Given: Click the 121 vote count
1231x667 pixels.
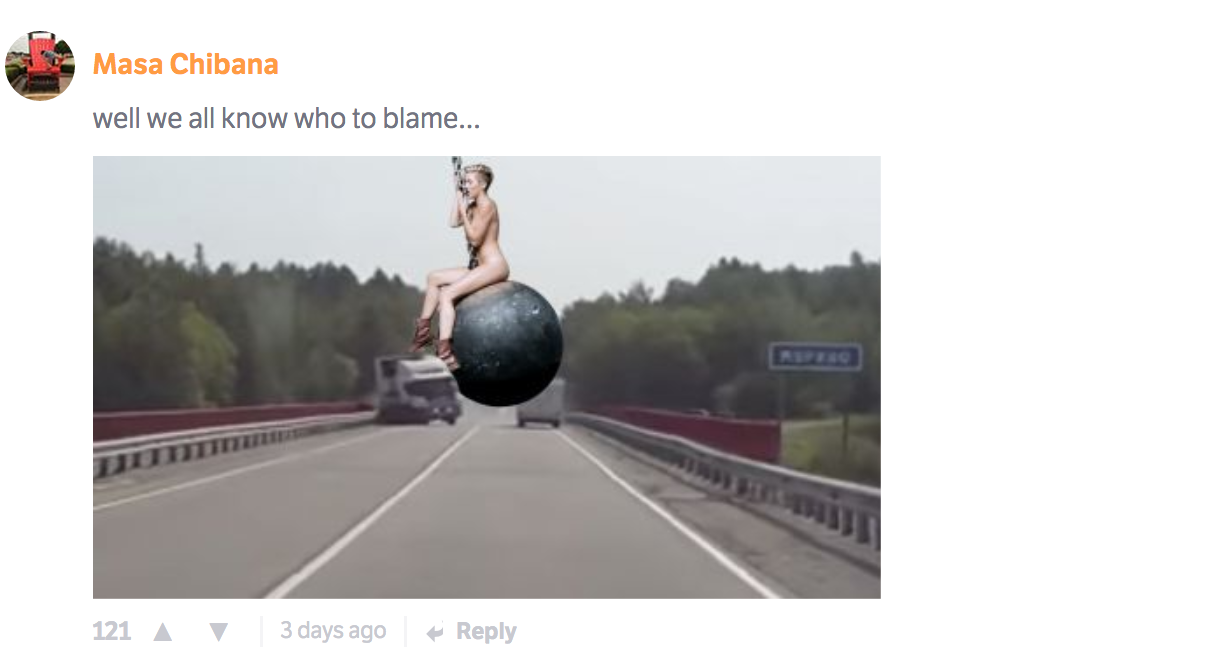Looking at the screenshot, I should click(111, 632).
